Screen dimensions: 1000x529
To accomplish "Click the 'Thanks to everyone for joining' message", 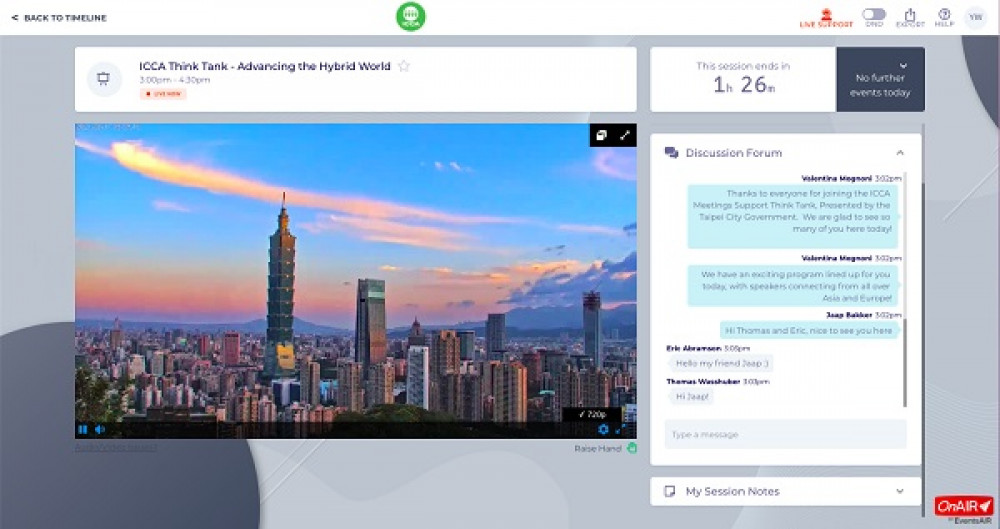I will pos(793,217).
